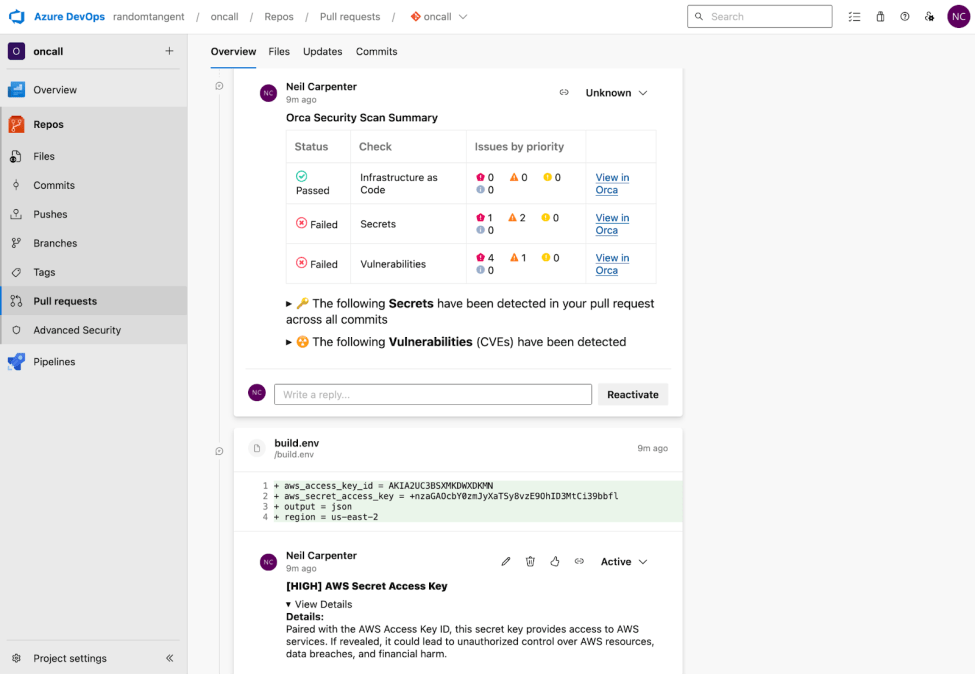Click the timeline marker beside build.env thread
Screen dimensions: 975x674
219,451
